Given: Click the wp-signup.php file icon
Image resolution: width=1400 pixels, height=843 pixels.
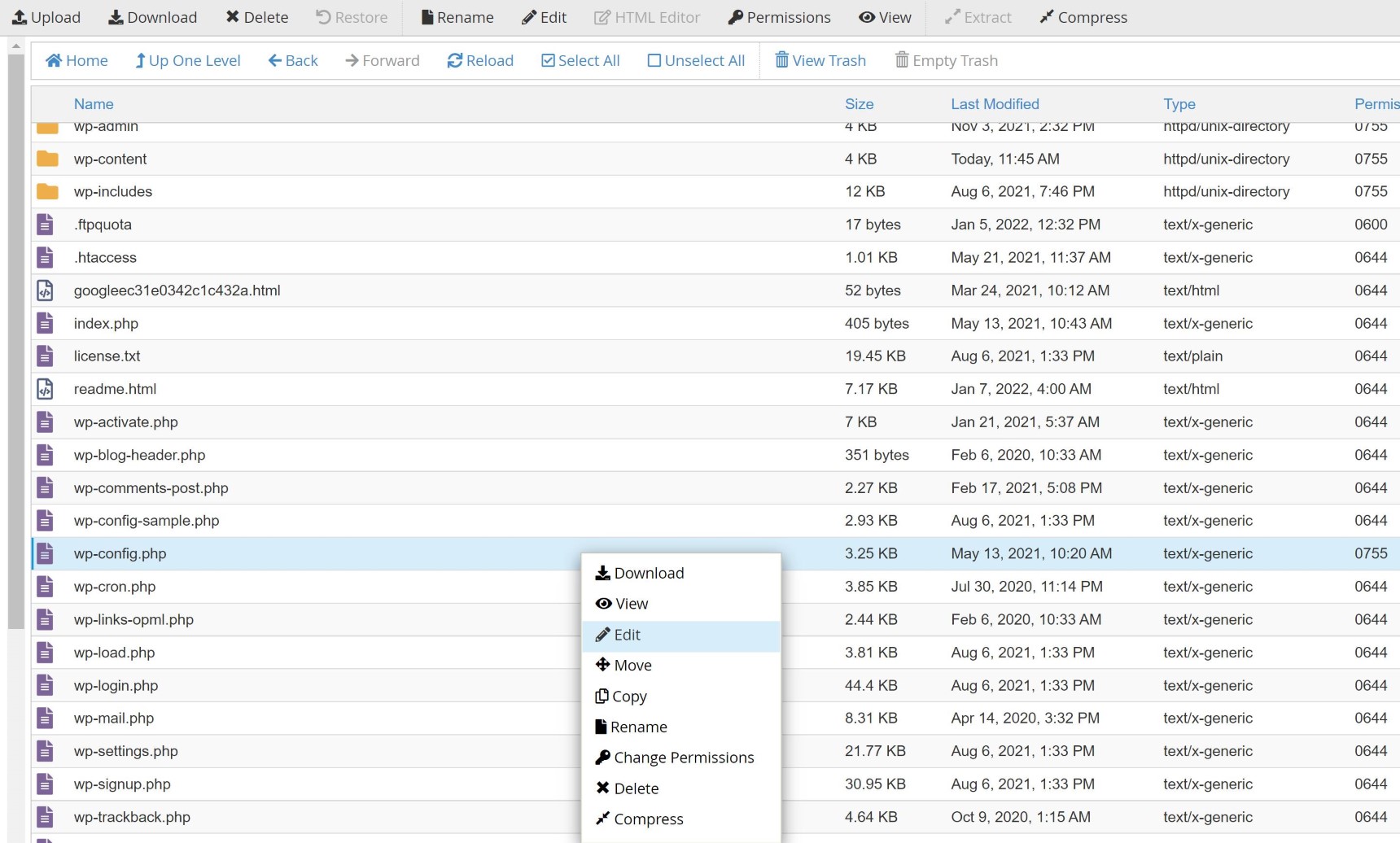Looking at the screenshot, I should tap(45, 784).
